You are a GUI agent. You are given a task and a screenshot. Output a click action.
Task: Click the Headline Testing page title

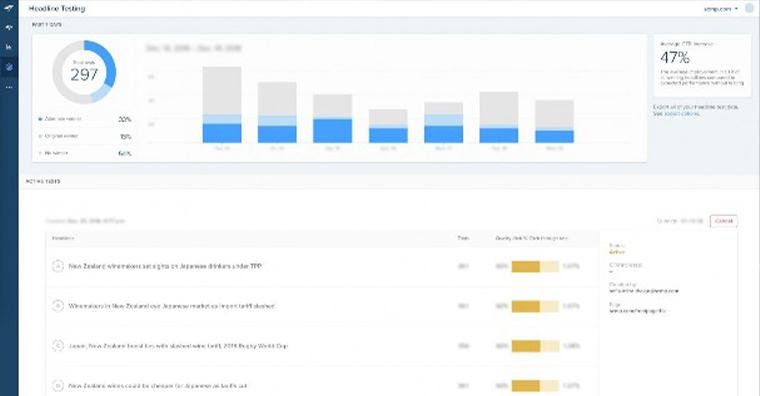[x=57, y=9]
